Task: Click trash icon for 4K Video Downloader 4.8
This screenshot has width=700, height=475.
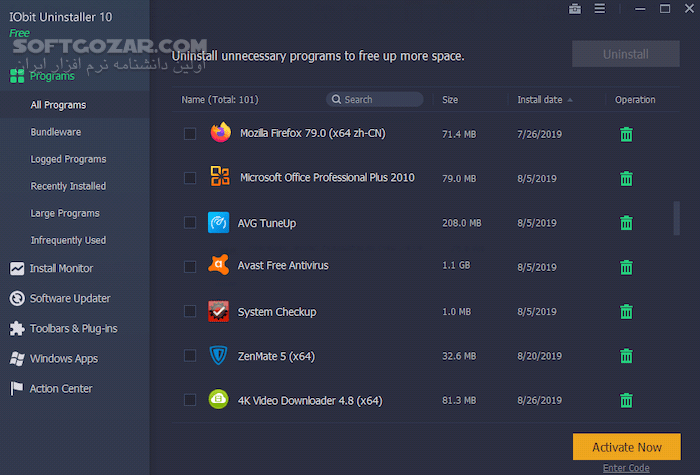Action: 626,400
